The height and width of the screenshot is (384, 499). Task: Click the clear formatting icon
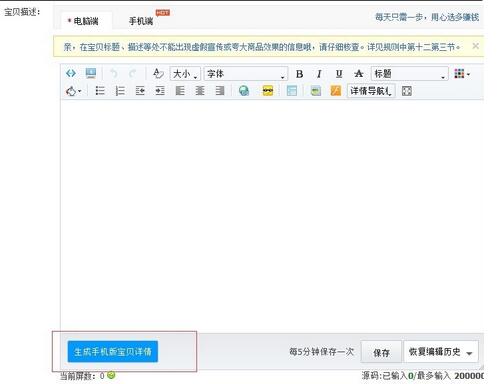[x=158, y=73]
